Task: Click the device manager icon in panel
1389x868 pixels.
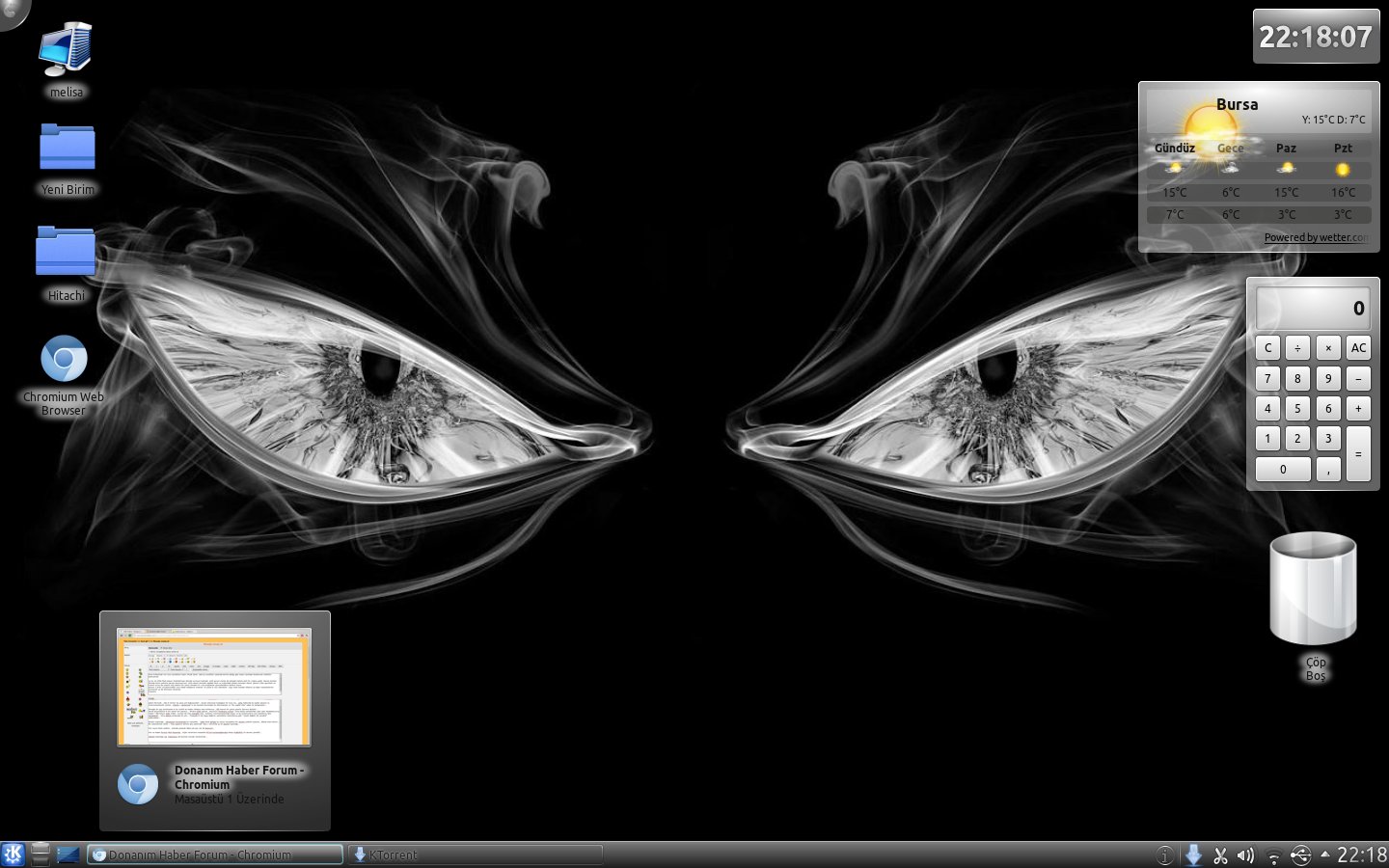Action: 41,854
